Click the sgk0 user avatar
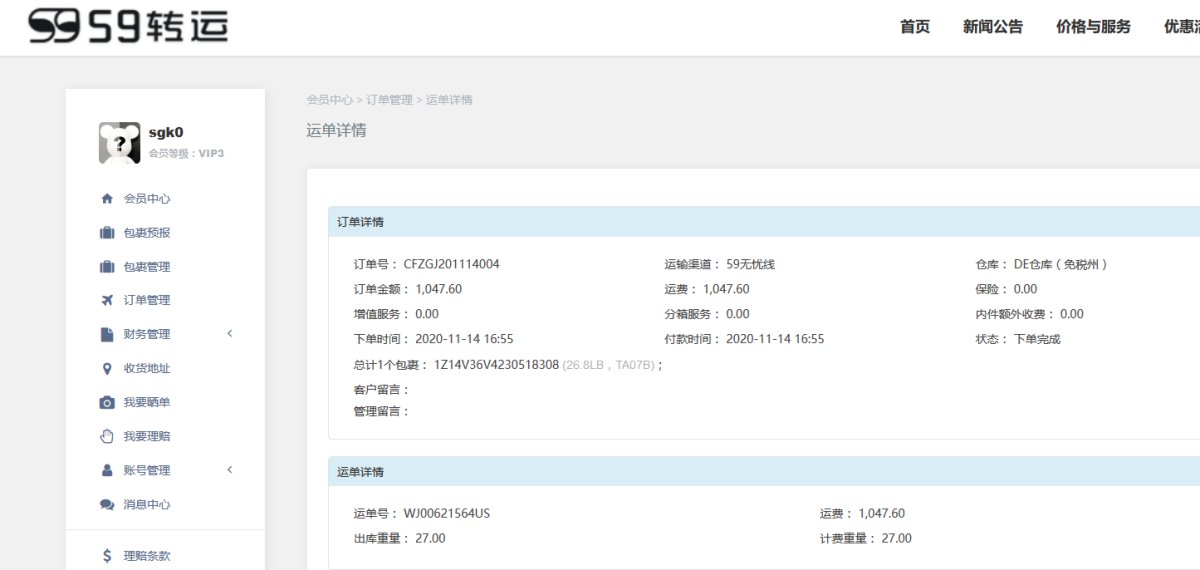Image resolution: width=1200 pixels, height=570 pixels. coord(119,143)
